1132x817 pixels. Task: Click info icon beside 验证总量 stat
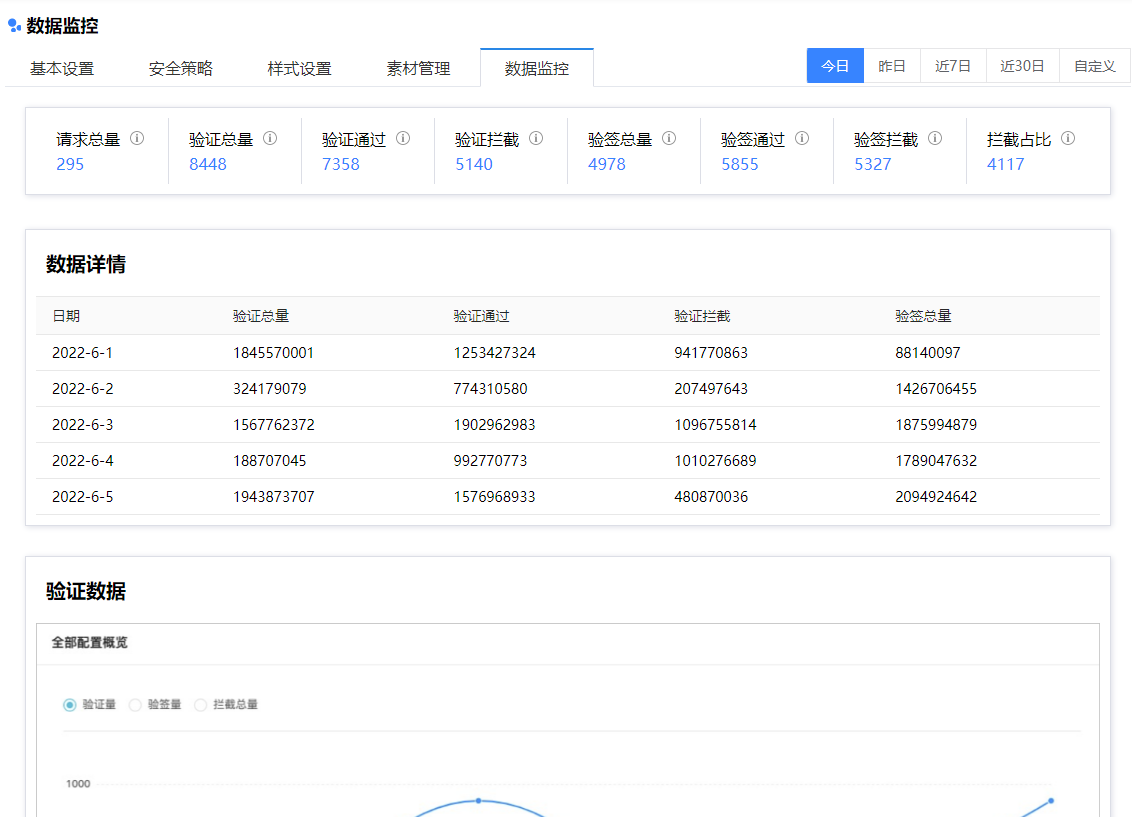point(270,139)
